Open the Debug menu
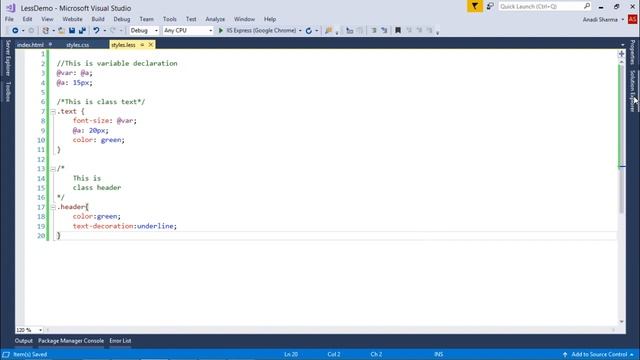Viewport: 640px width, 360px height. pyautogui.click(x=122, y=19)
